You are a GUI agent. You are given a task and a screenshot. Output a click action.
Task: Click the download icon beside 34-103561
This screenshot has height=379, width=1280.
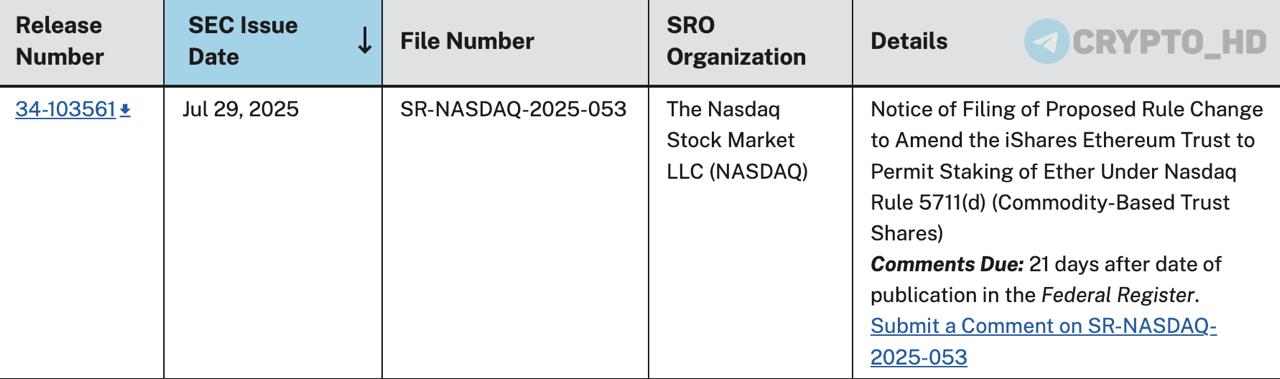coord(125,111)
